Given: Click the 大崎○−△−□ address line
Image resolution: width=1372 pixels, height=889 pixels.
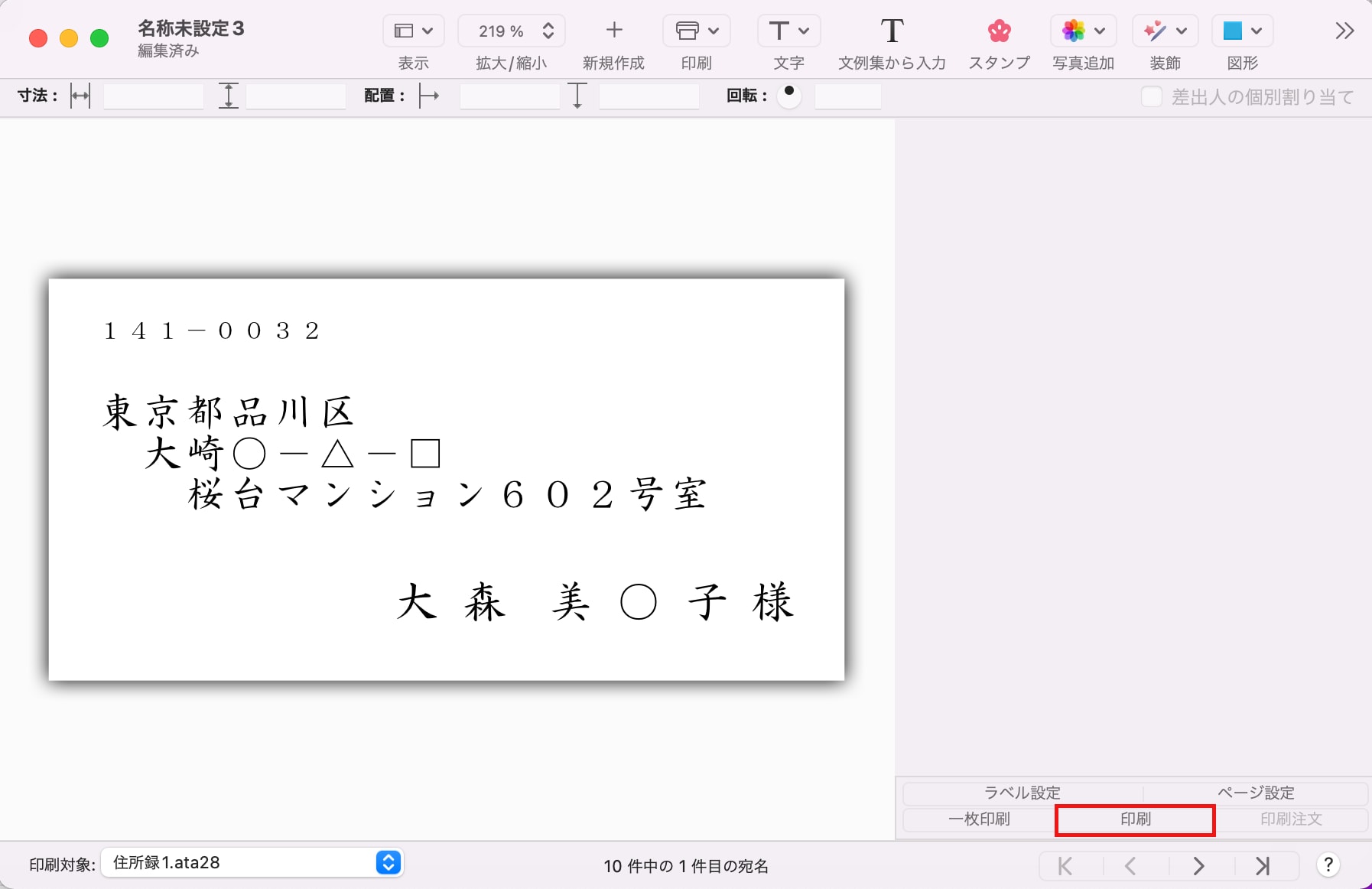Looking at the screenshot, I should [x=293, y=454].
